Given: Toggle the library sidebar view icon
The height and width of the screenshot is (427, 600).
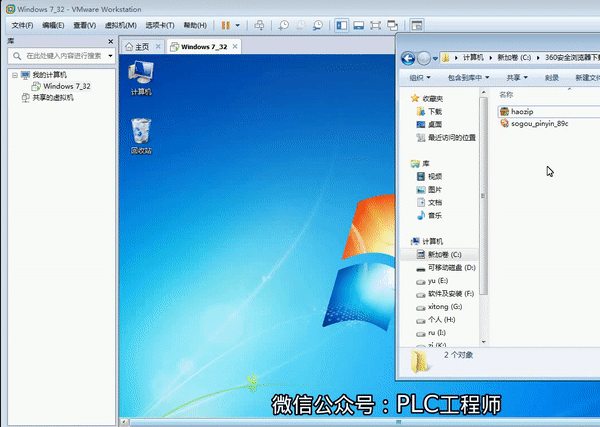Looking at the screenshot, I should coord(342,26).
